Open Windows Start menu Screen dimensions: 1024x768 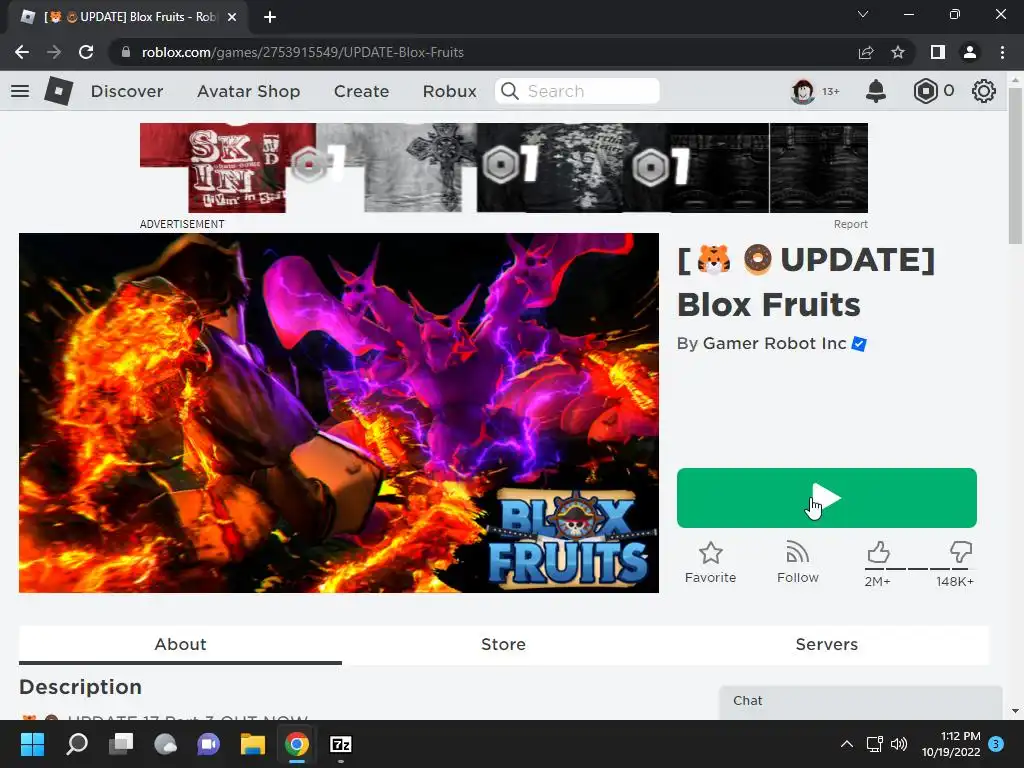pyautogui.click(x=32, y=744)
